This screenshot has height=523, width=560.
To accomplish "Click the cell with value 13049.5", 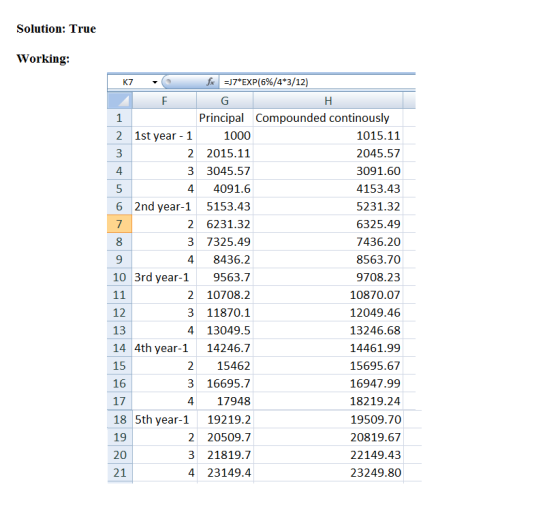I will pos(225,330).
